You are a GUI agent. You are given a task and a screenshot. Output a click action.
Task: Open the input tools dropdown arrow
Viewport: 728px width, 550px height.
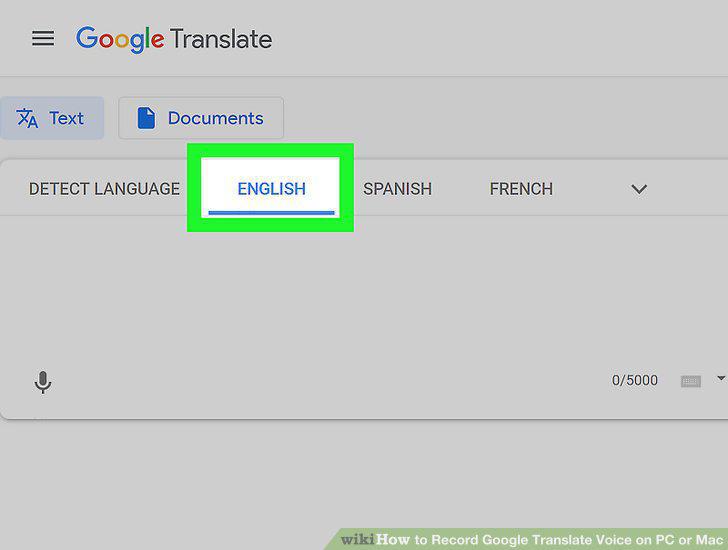721,378
